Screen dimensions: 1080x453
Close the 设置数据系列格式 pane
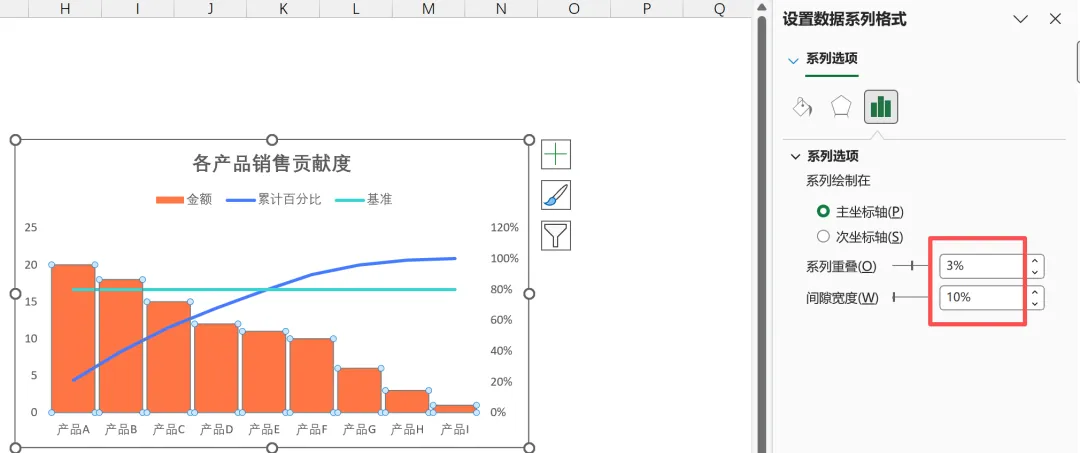(1055, 19)
